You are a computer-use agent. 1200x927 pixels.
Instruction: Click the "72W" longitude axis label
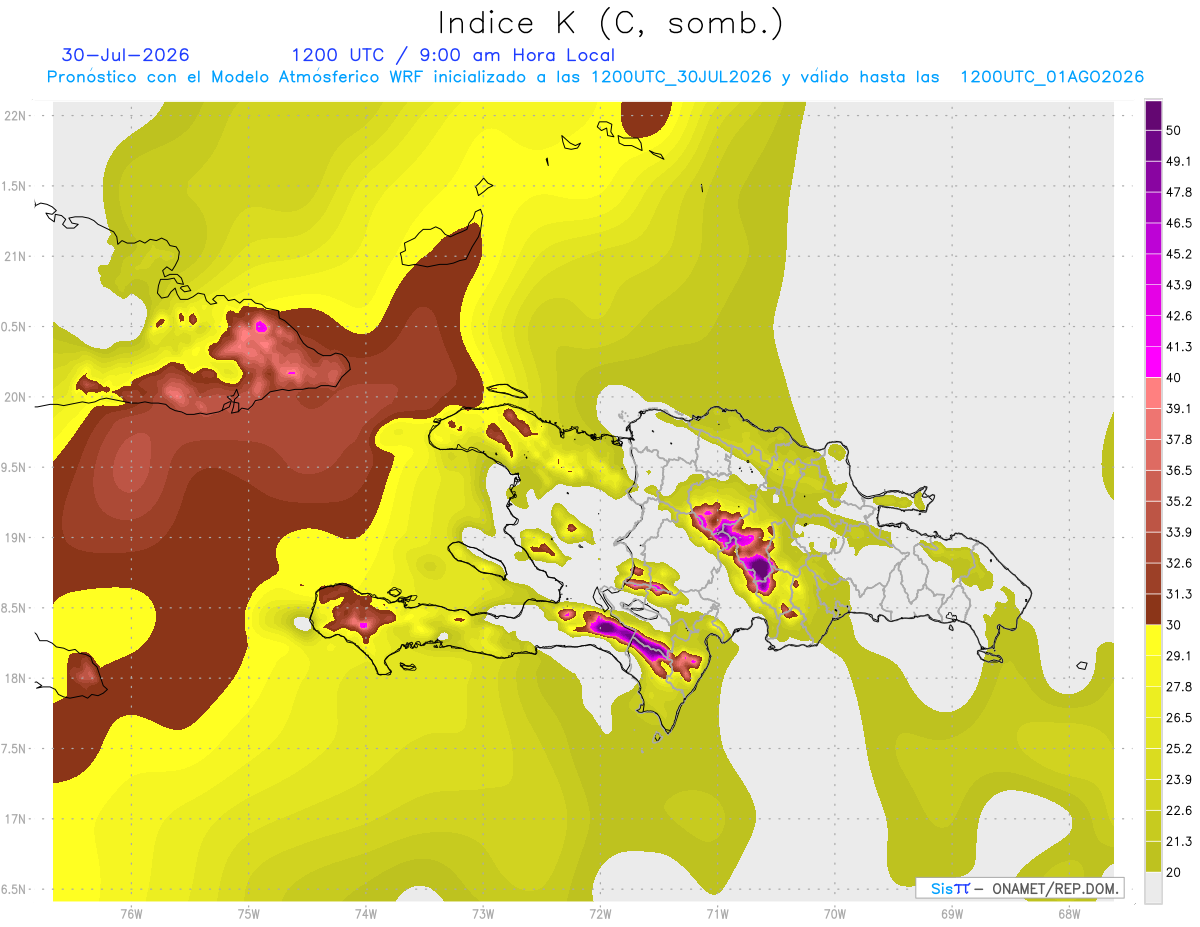[x=600, y=914]
